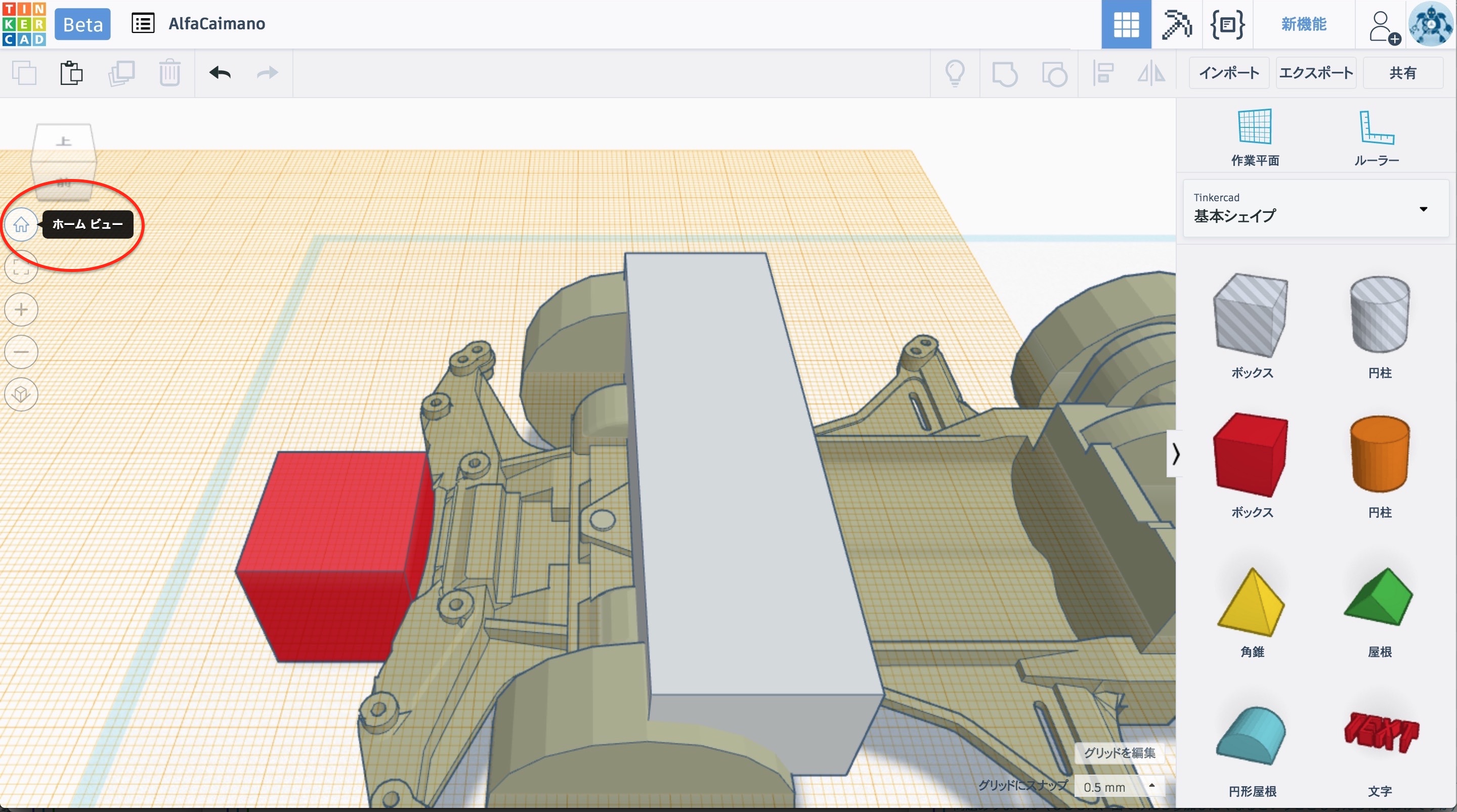Pick the red ボックス shape
1457x812 pixels.
[x=1251, y=455]
